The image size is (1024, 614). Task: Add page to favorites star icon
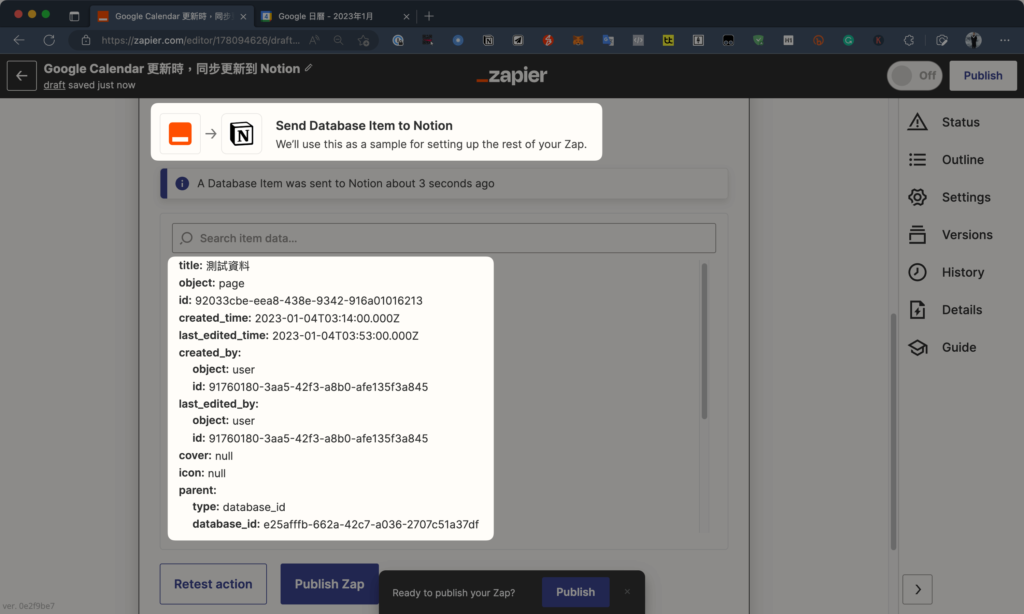point(364,40)
